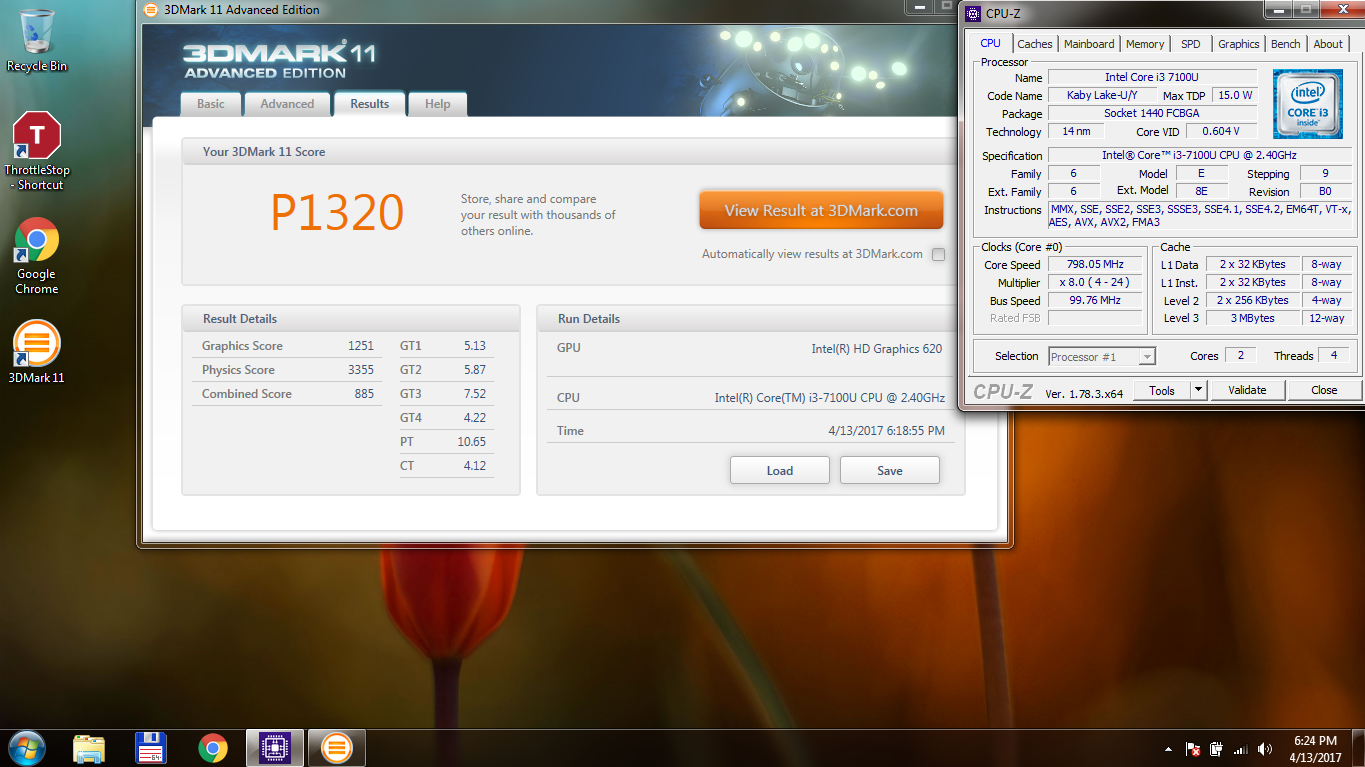Switch to the Basic tab in 3DMark

(211, 104)
